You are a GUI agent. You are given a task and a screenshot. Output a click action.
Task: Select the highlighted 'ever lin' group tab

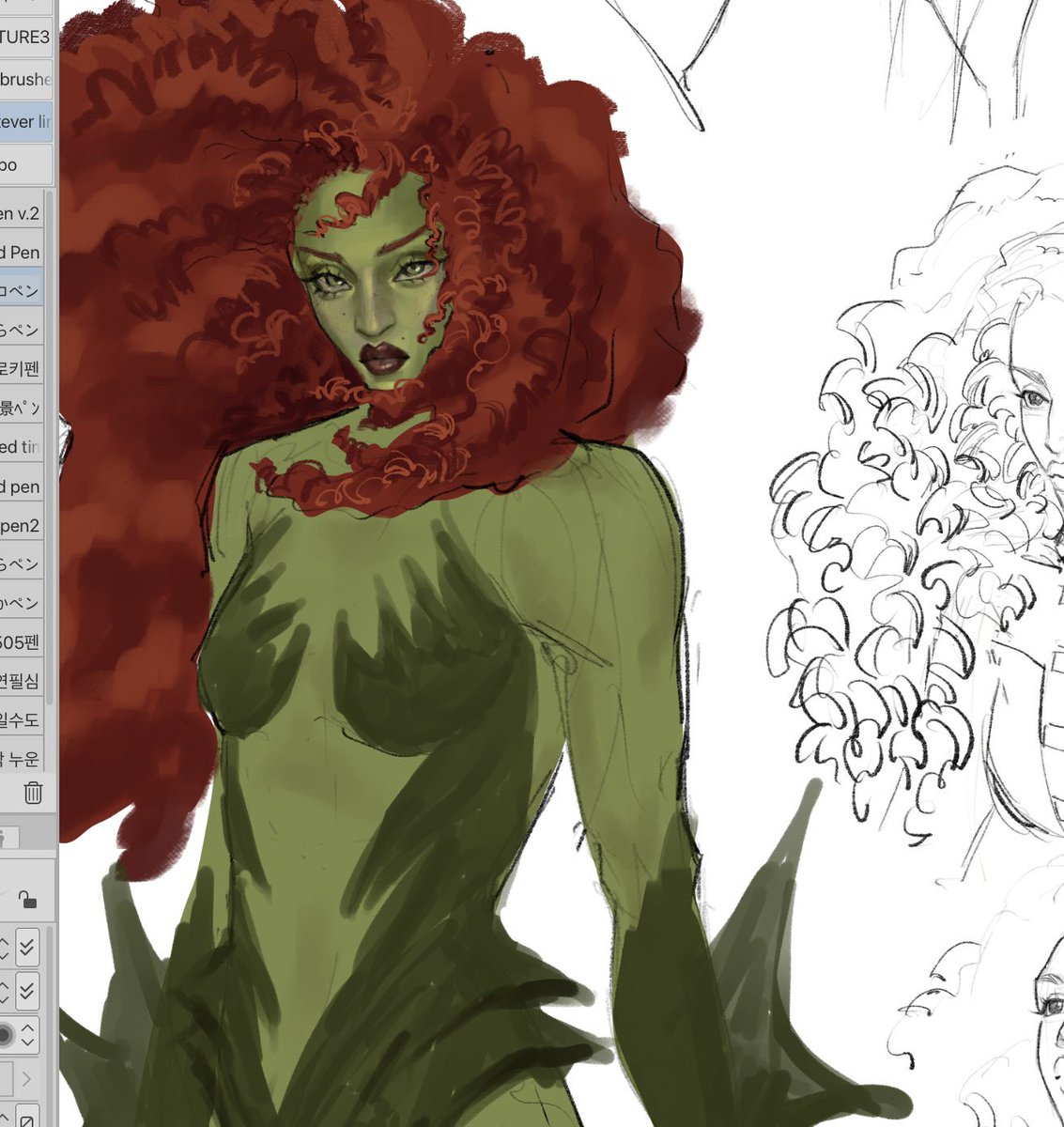click(25, 122)
